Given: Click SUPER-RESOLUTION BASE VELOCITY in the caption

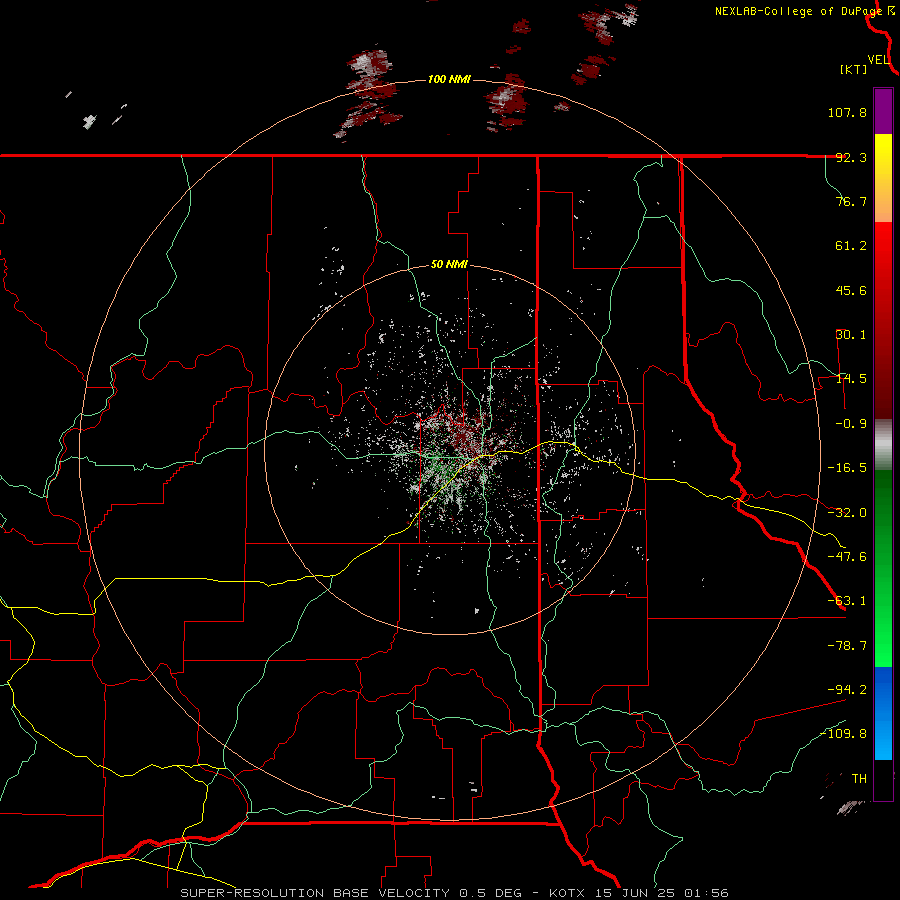Looking at the screenshot, I should 315,893.
